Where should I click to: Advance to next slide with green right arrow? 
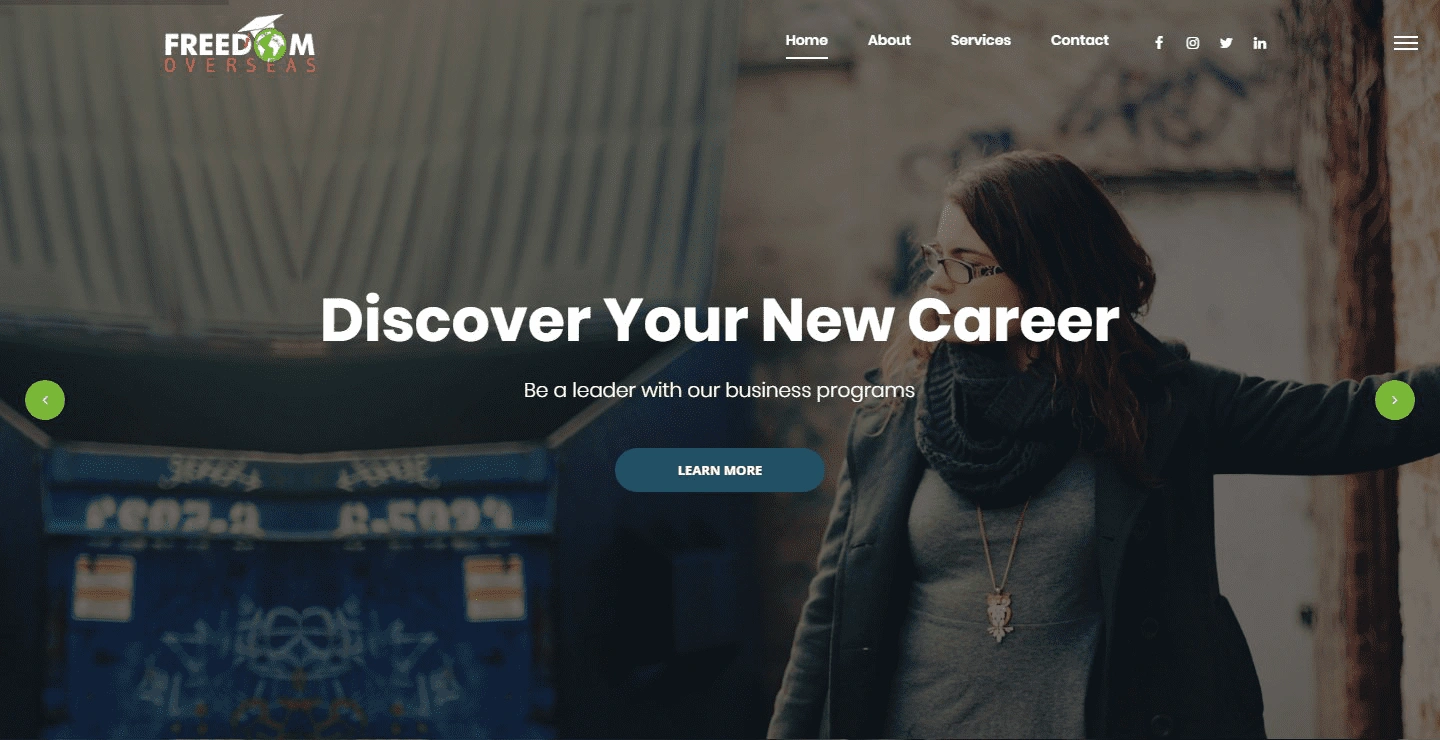[1395, 400]
